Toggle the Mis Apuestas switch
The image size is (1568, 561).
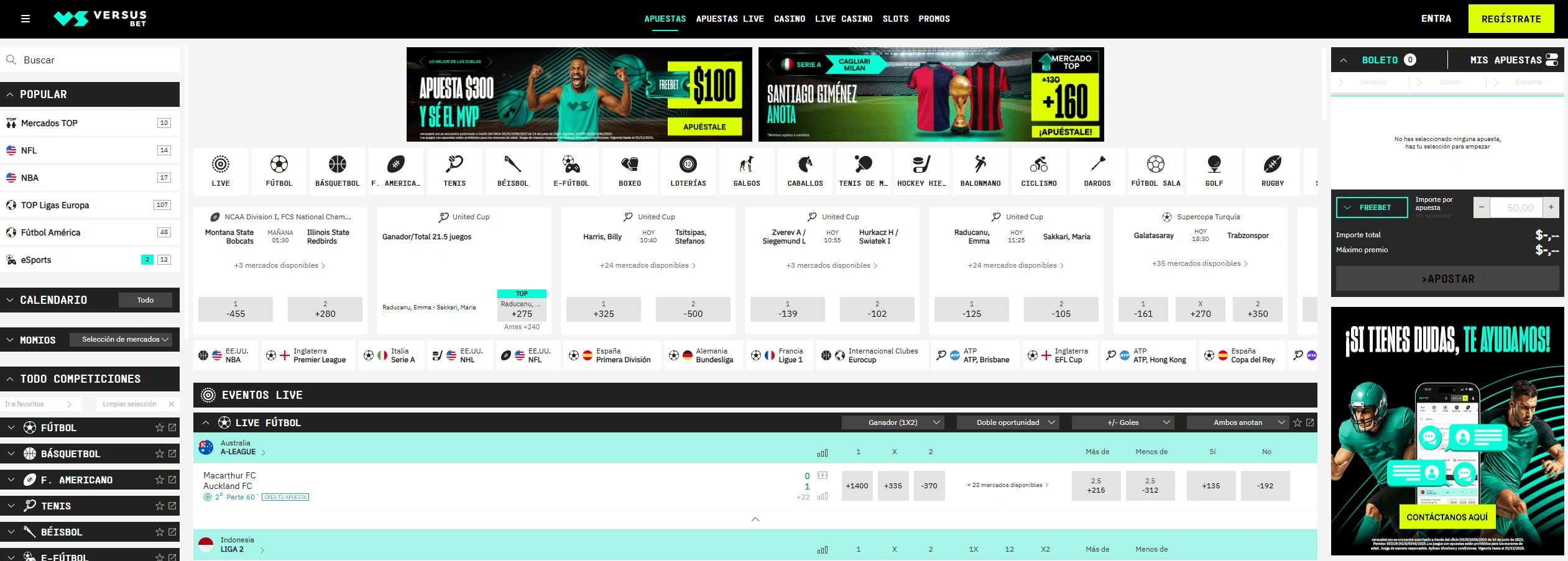[1552, 60]
